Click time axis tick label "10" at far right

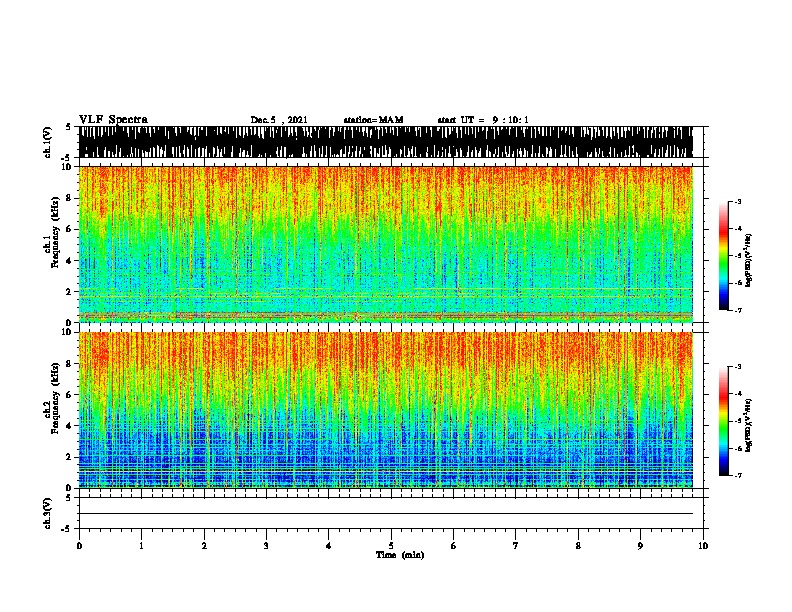[x=703, y=546]
